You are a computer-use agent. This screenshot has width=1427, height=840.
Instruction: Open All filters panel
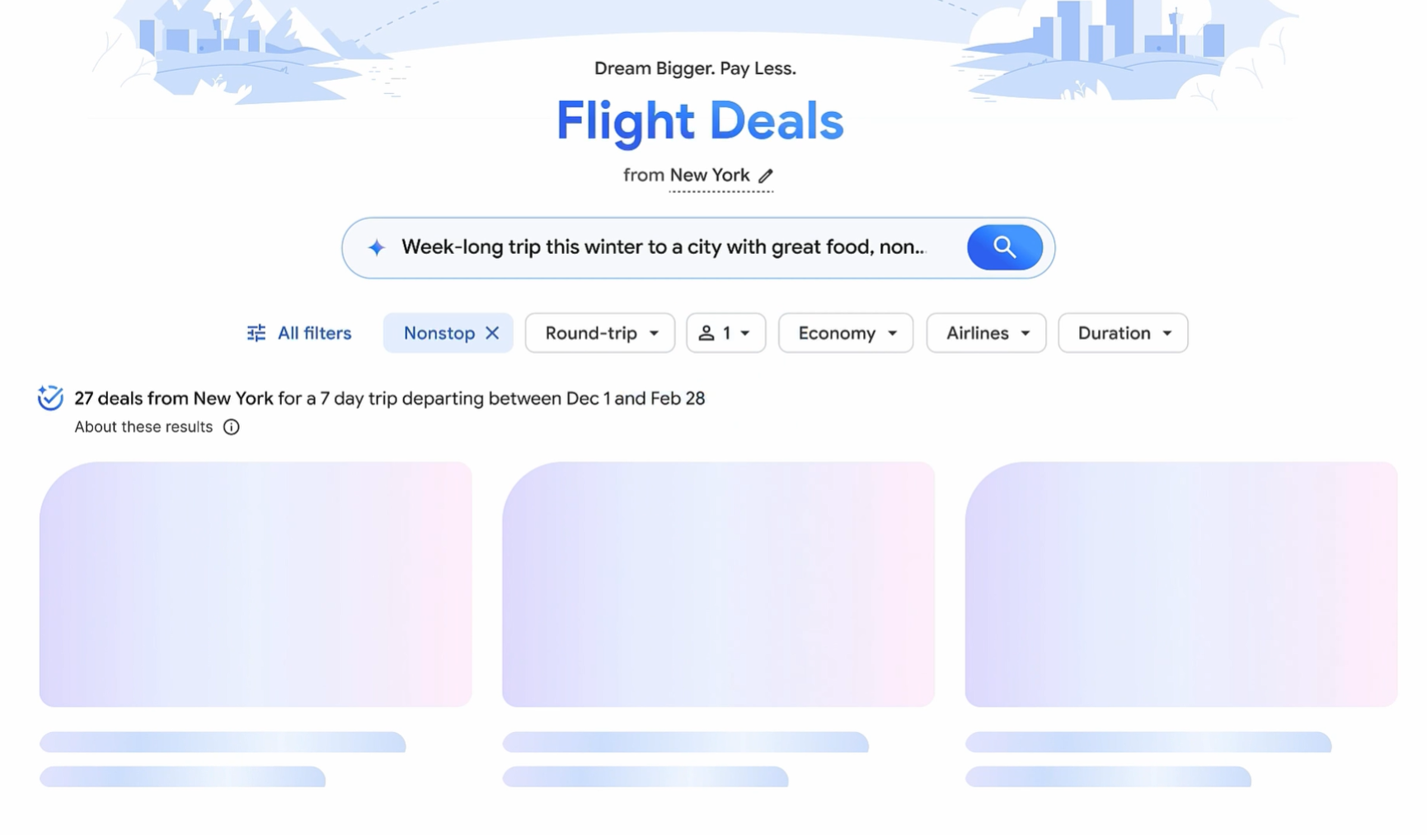coord(299,333)
